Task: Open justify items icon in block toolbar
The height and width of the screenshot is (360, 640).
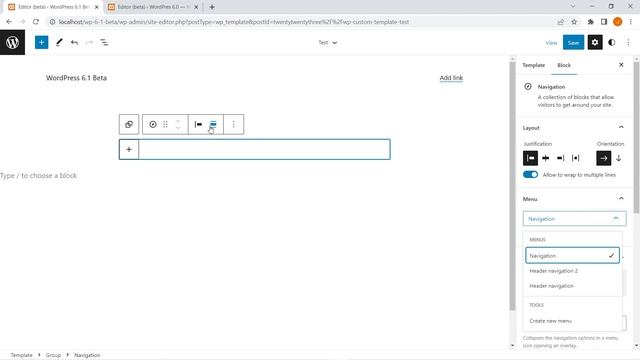Action: point(198,124)
